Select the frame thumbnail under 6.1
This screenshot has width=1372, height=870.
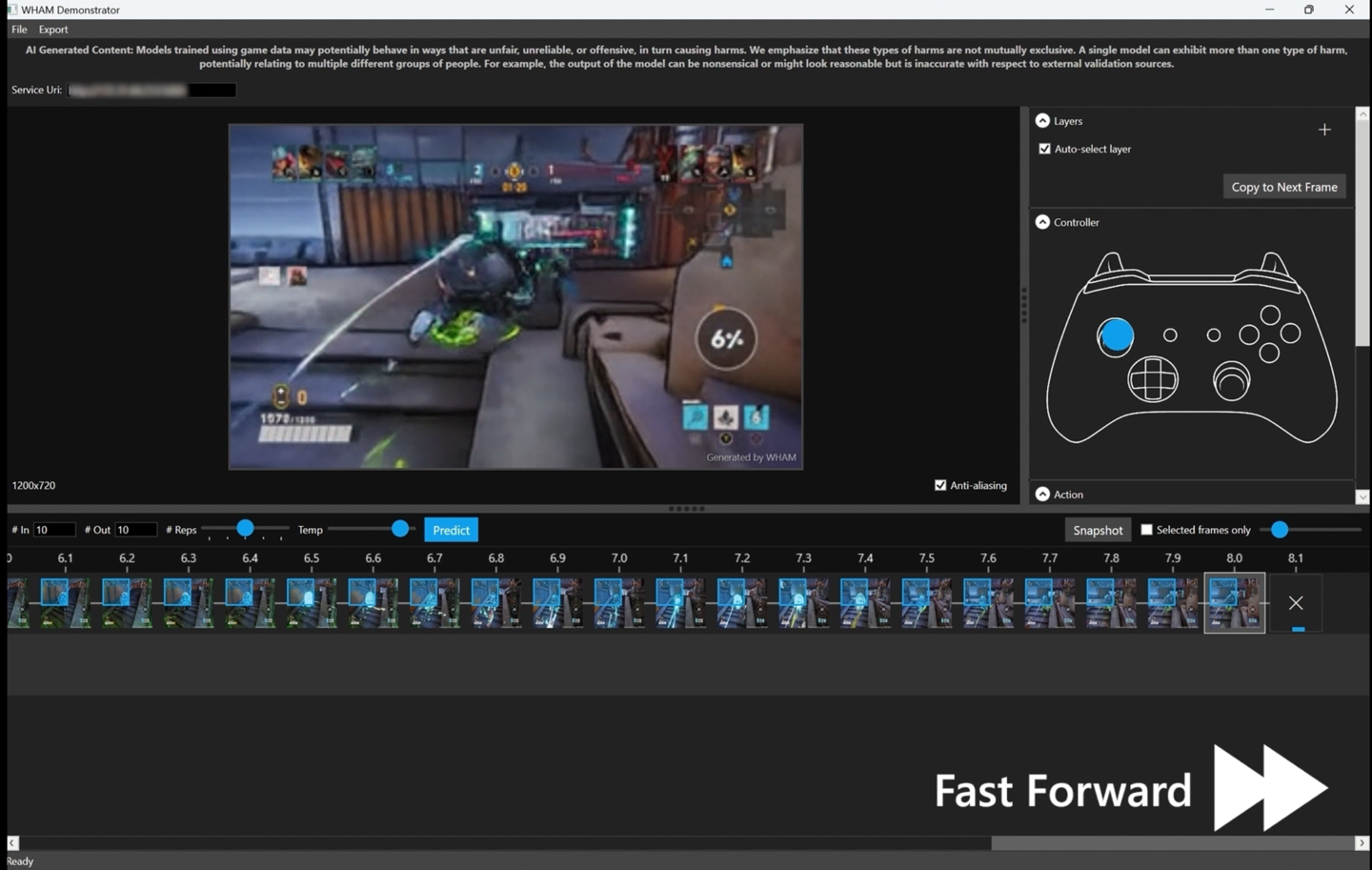(65, 602)
